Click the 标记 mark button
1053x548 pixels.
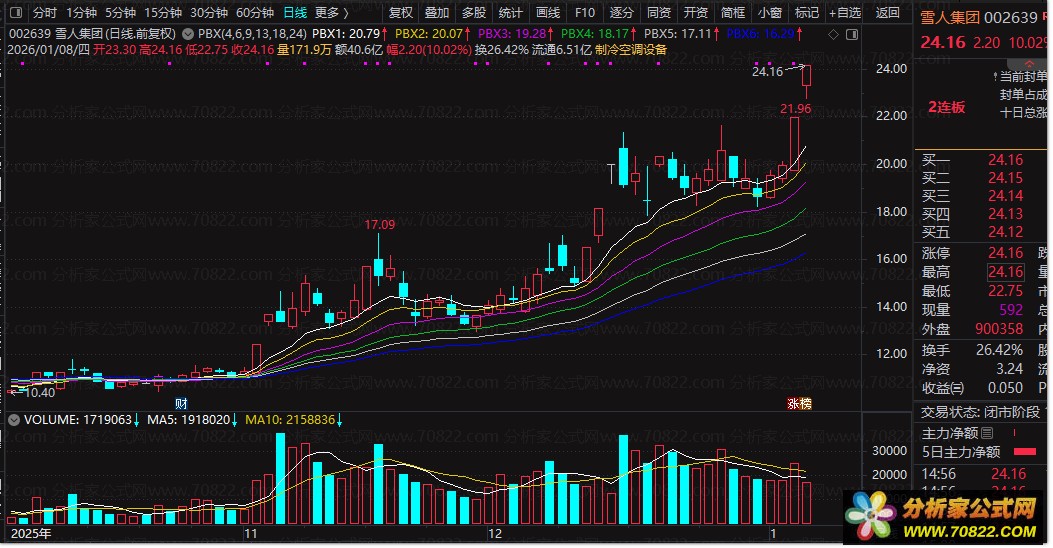pos(807,12)
